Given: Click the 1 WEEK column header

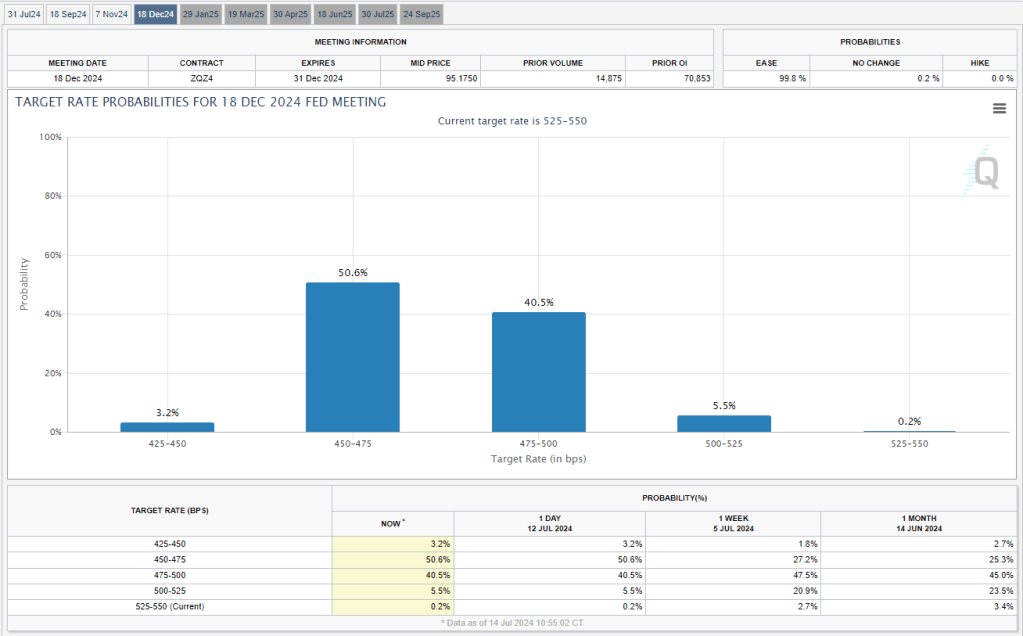Looking at the screenshot, I should pos(733,523).
